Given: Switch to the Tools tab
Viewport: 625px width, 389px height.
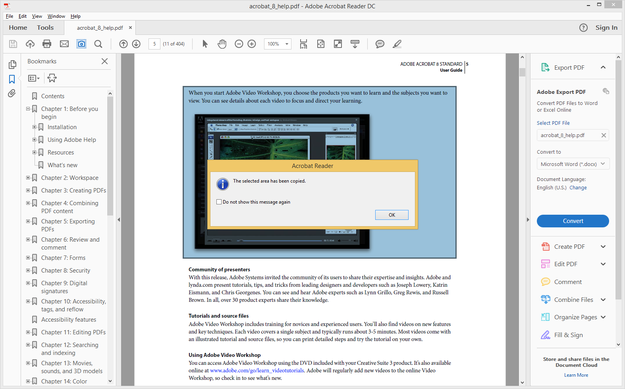Looking at the screenshot, I should [x=45, y=28].
